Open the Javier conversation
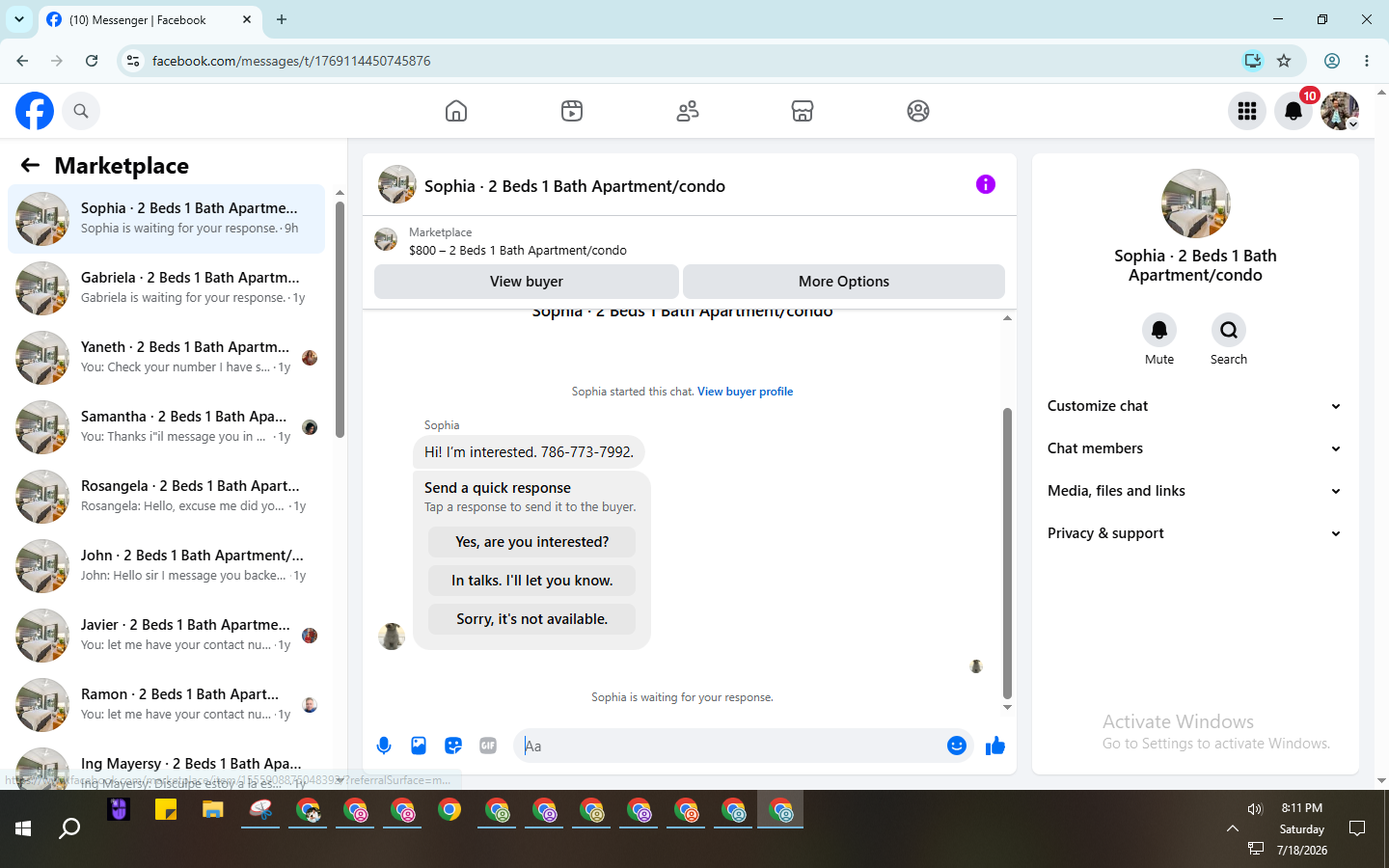This screenshot has width=1389, height=868. coord(166,636)
